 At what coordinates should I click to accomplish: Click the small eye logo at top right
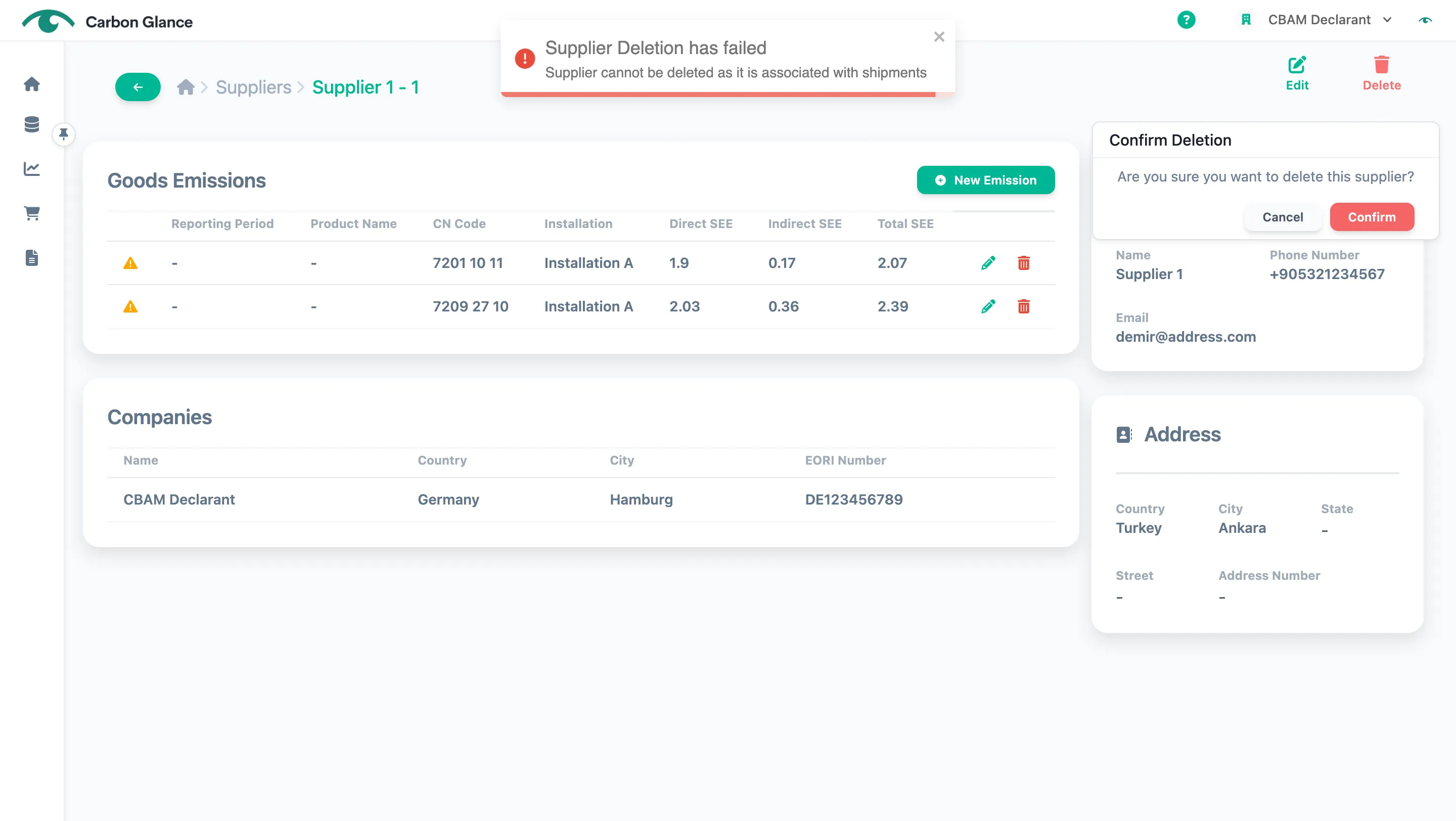(x=1426, y=20)
